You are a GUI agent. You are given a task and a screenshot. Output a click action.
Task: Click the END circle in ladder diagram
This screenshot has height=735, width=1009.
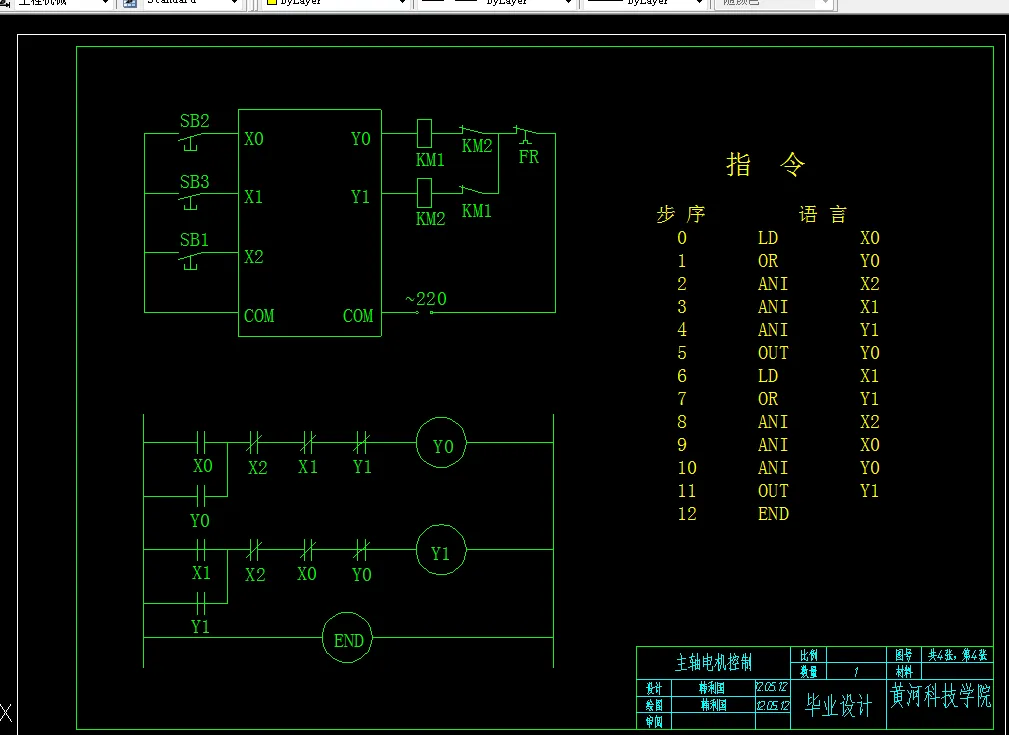click(x=347, y=638)
